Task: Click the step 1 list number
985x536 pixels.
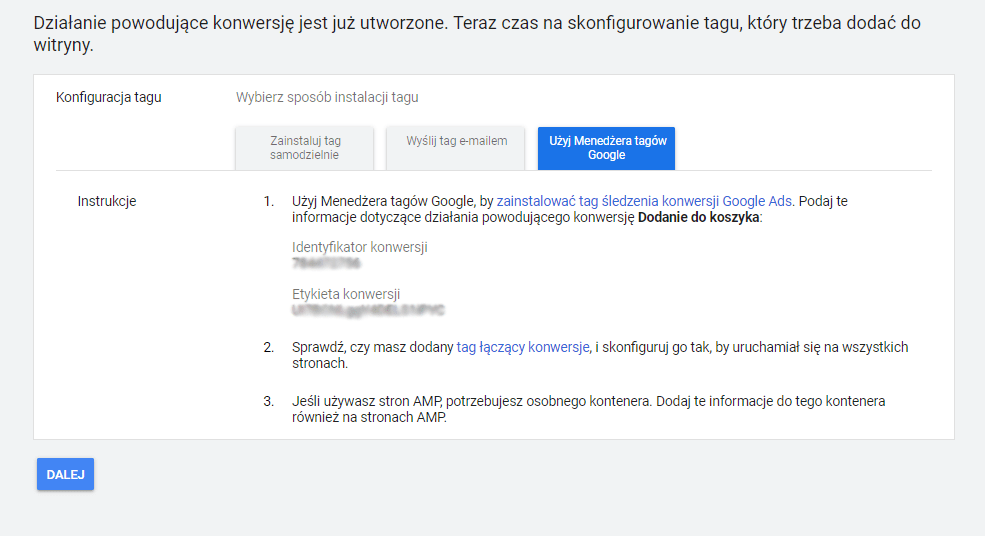Action: (268, 201)
